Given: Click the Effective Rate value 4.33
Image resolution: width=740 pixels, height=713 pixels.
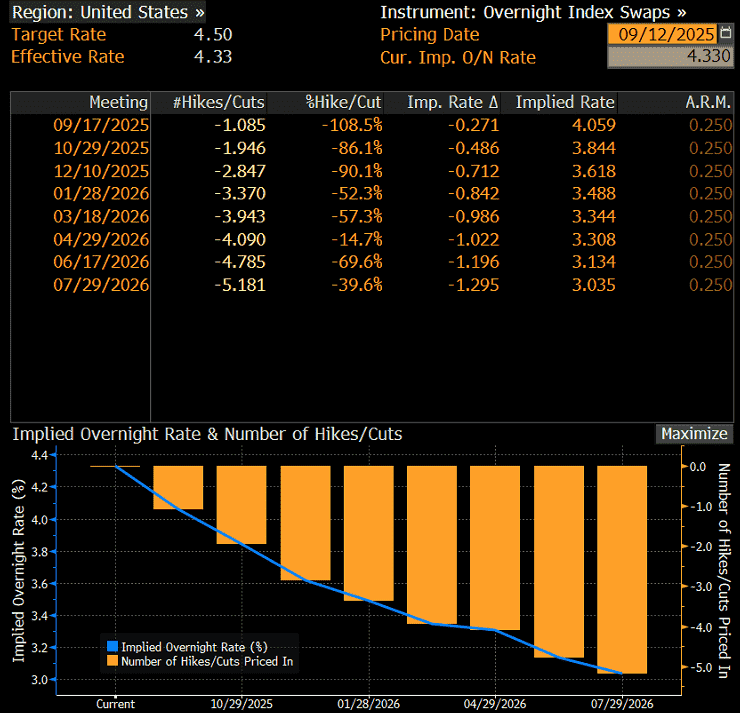Looking at the screenshot, I should click(x=213, y=57).
